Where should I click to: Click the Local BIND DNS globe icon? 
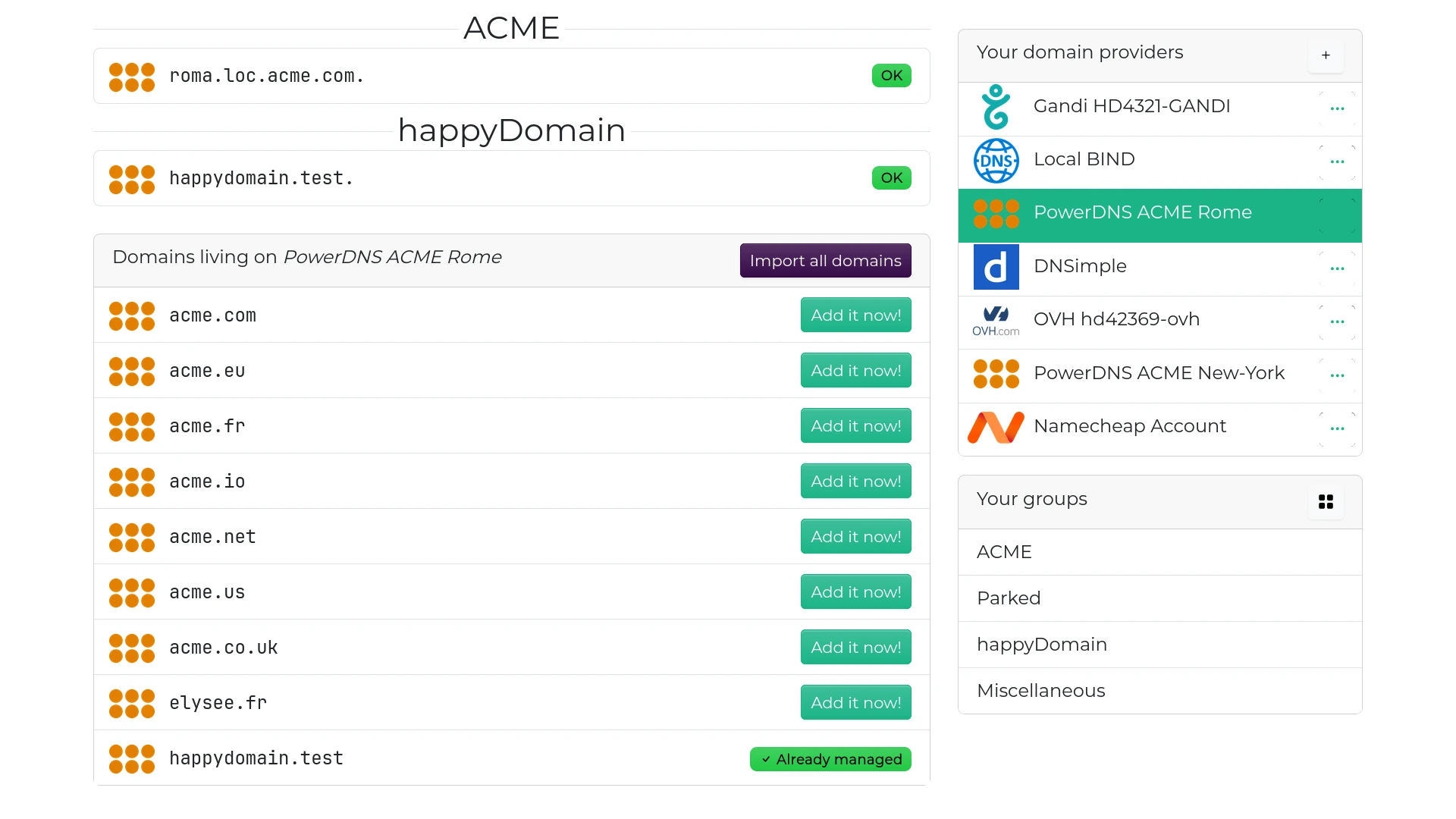click(x=996, y=161)
